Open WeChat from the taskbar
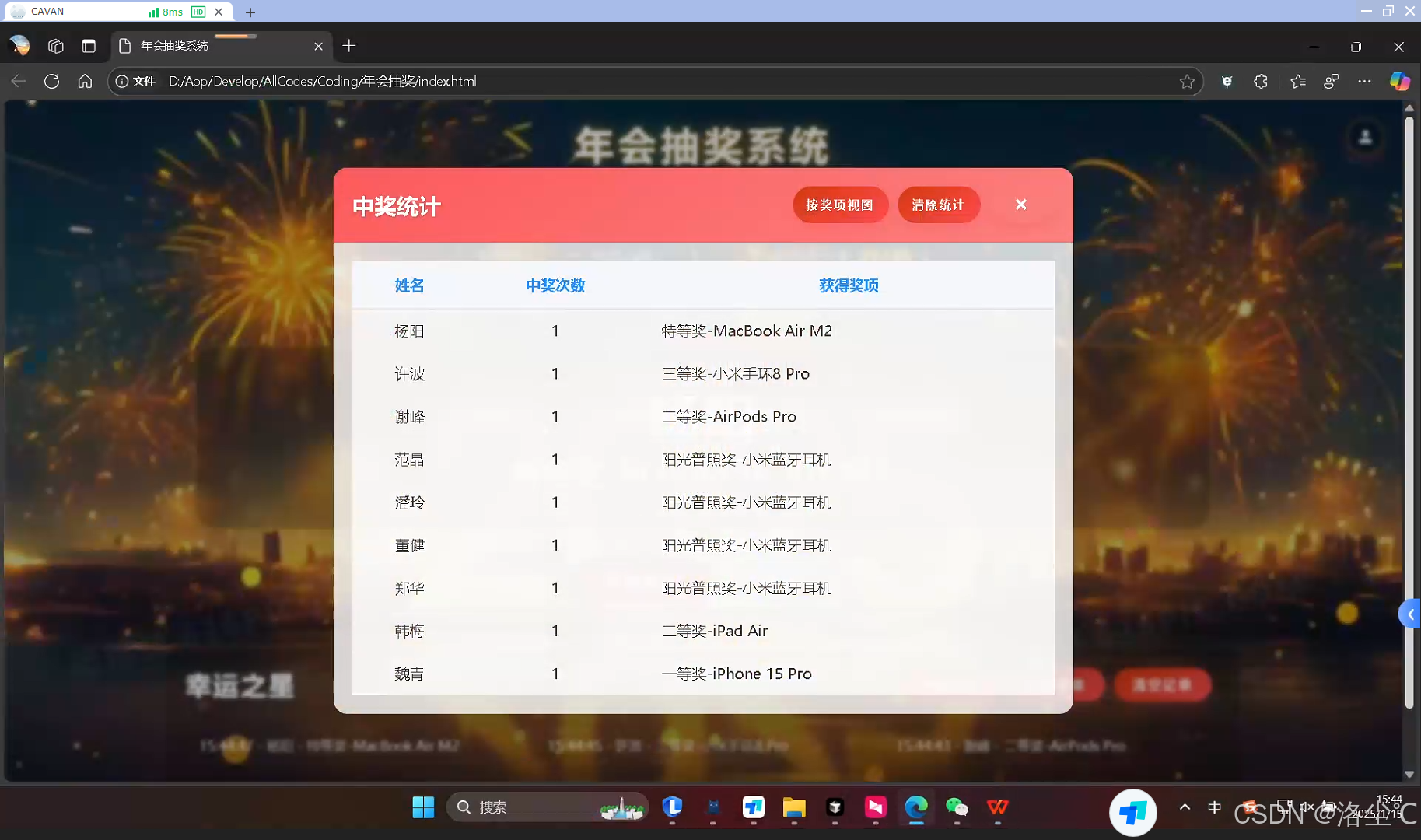The width and height of the screenshot is (1421, 840). pyautogui.click(x=957, y=809)
